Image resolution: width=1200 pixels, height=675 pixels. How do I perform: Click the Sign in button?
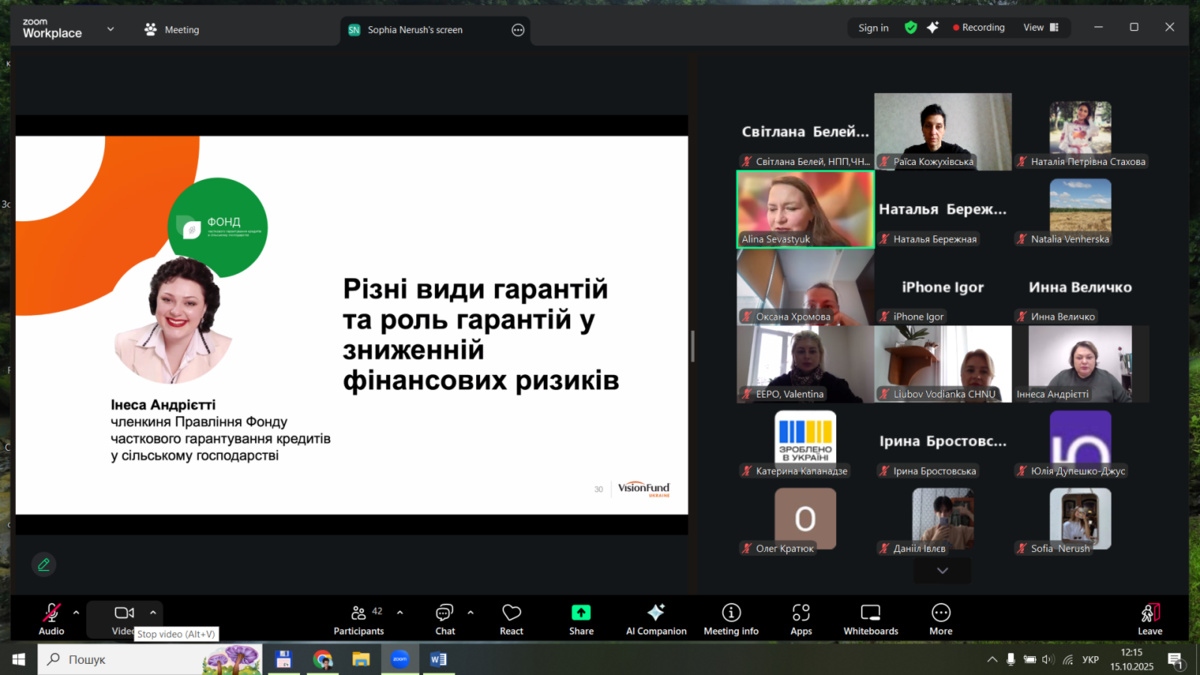click(873, 28)
